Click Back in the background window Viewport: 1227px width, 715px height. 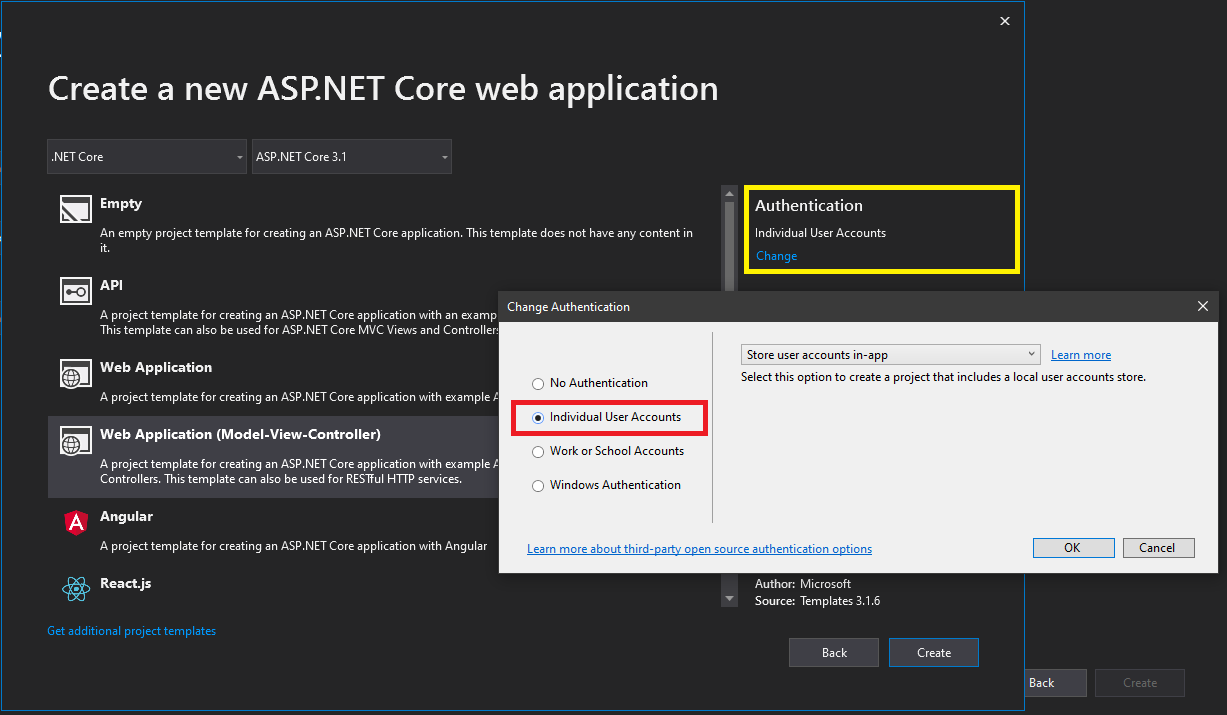tap(1055, 683)
